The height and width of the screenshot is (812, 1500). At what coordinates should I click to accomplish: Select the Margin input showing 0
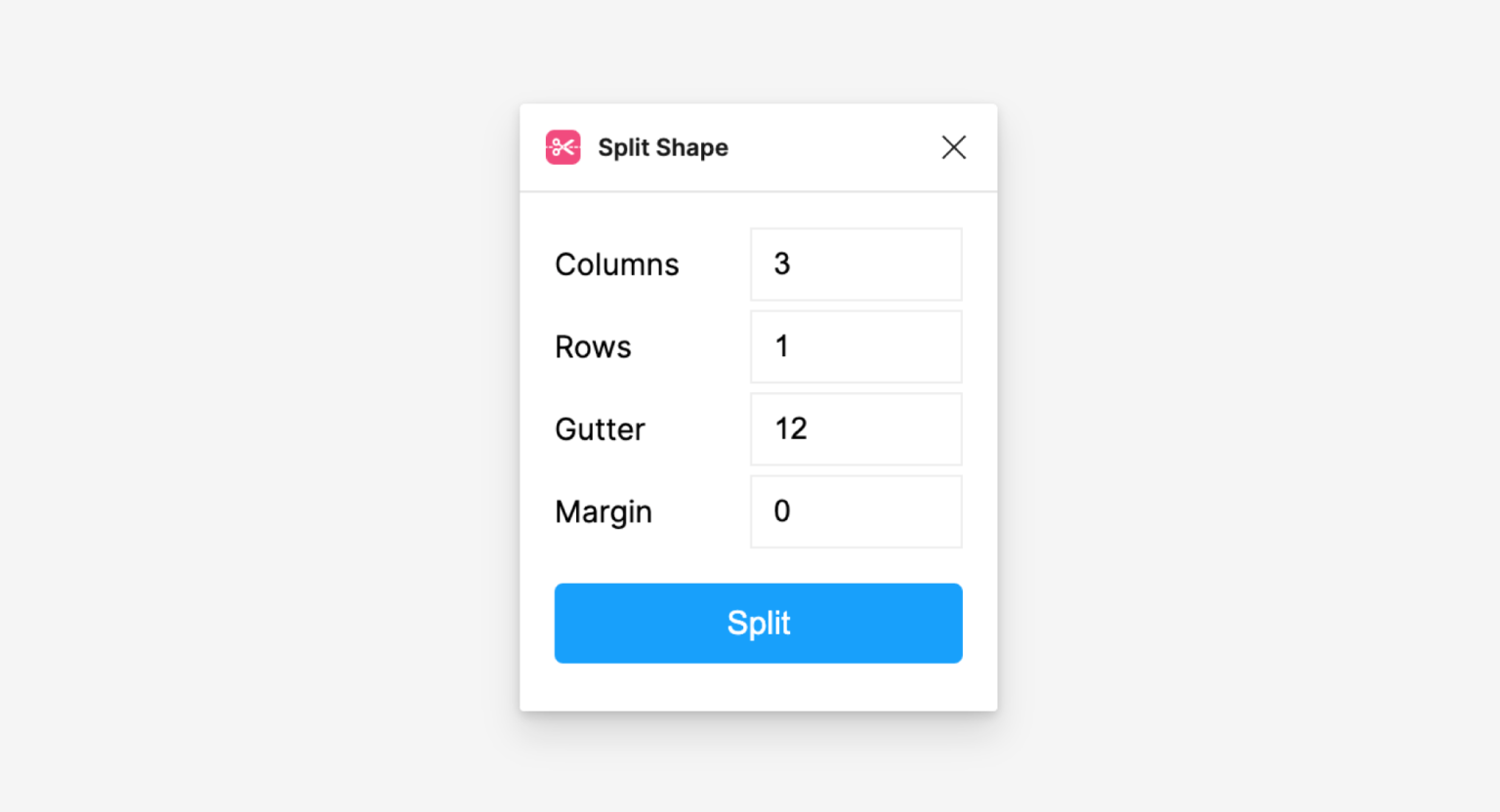tap(855, 511)
